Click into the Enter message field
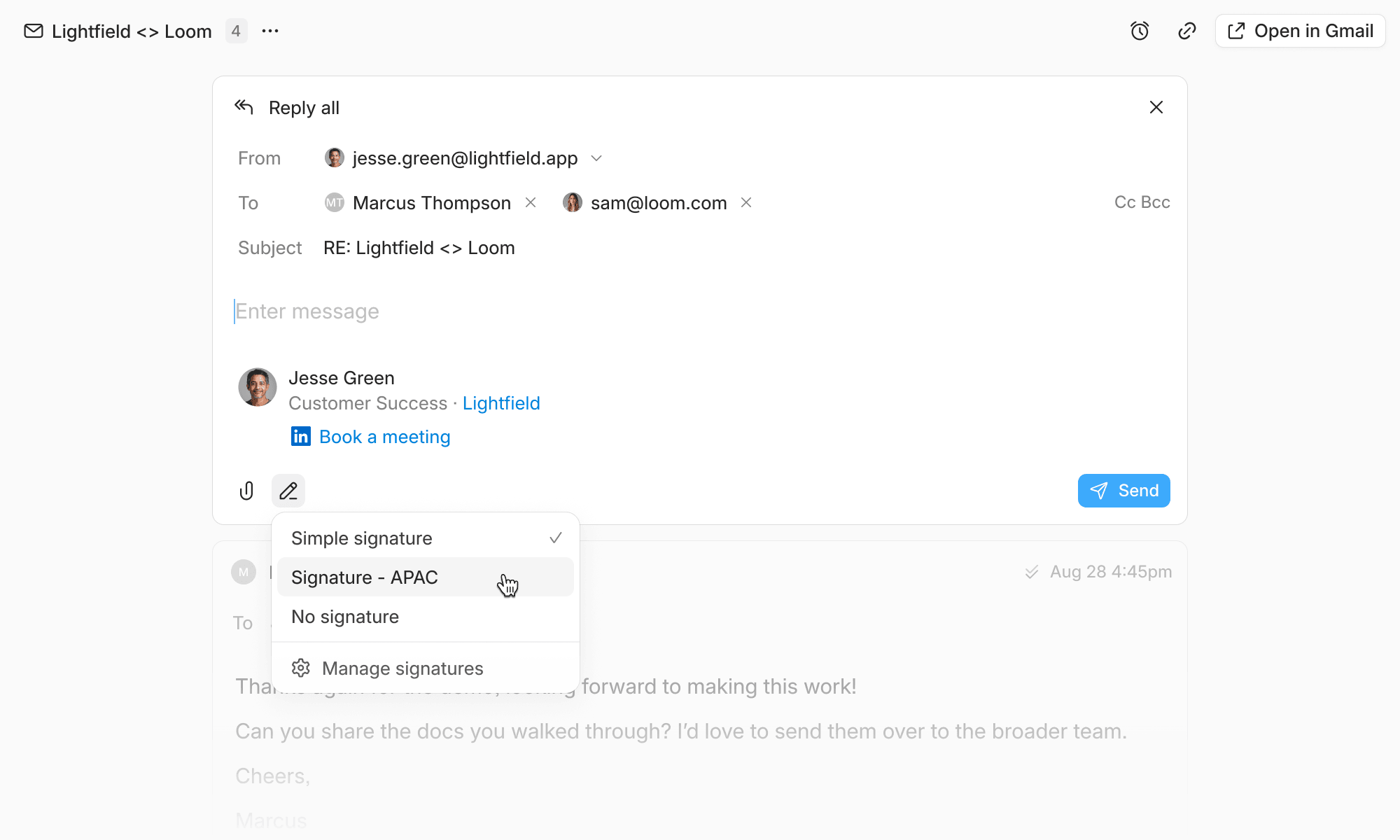This screenshot has width=1400, height=840. (700, 311)
